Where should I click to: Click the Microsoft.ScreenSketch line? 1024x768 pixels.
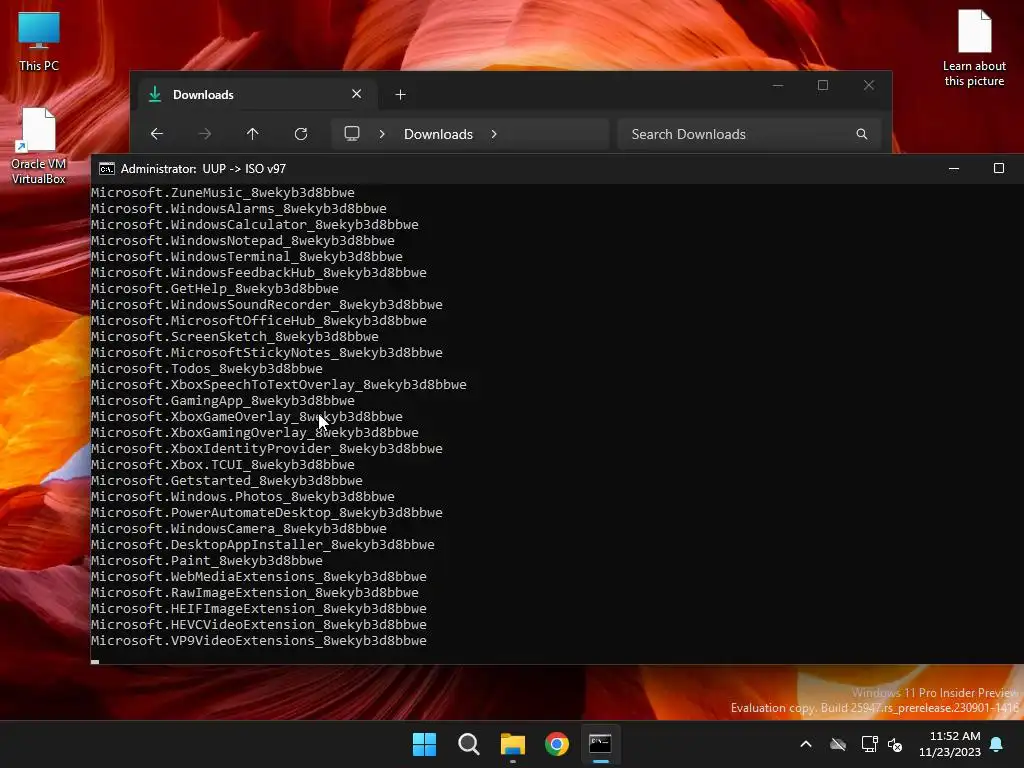(x=234, y=336)
